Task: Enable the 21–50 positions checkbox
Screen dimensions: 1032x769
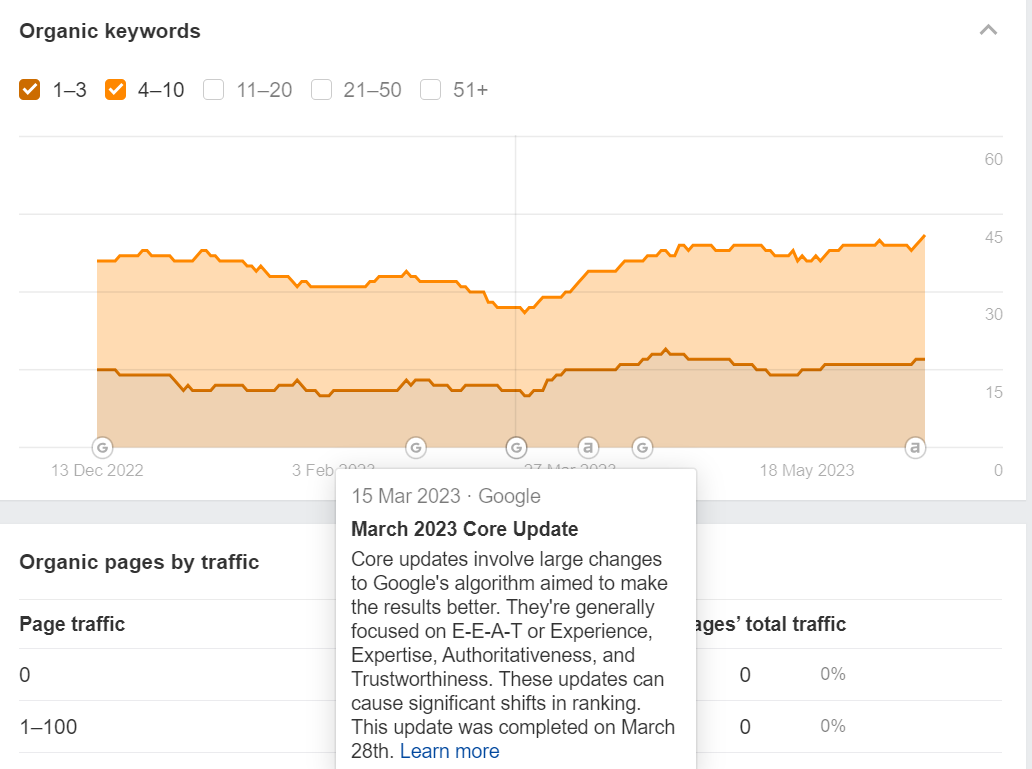Action: tap(321, 90)
